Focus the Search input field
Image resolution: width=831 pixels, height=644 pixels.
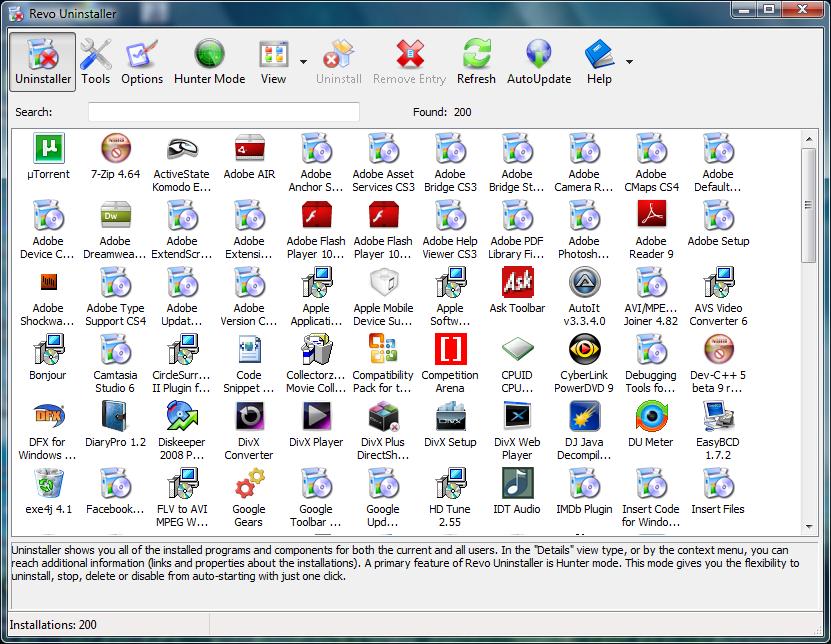coord(224,112)
